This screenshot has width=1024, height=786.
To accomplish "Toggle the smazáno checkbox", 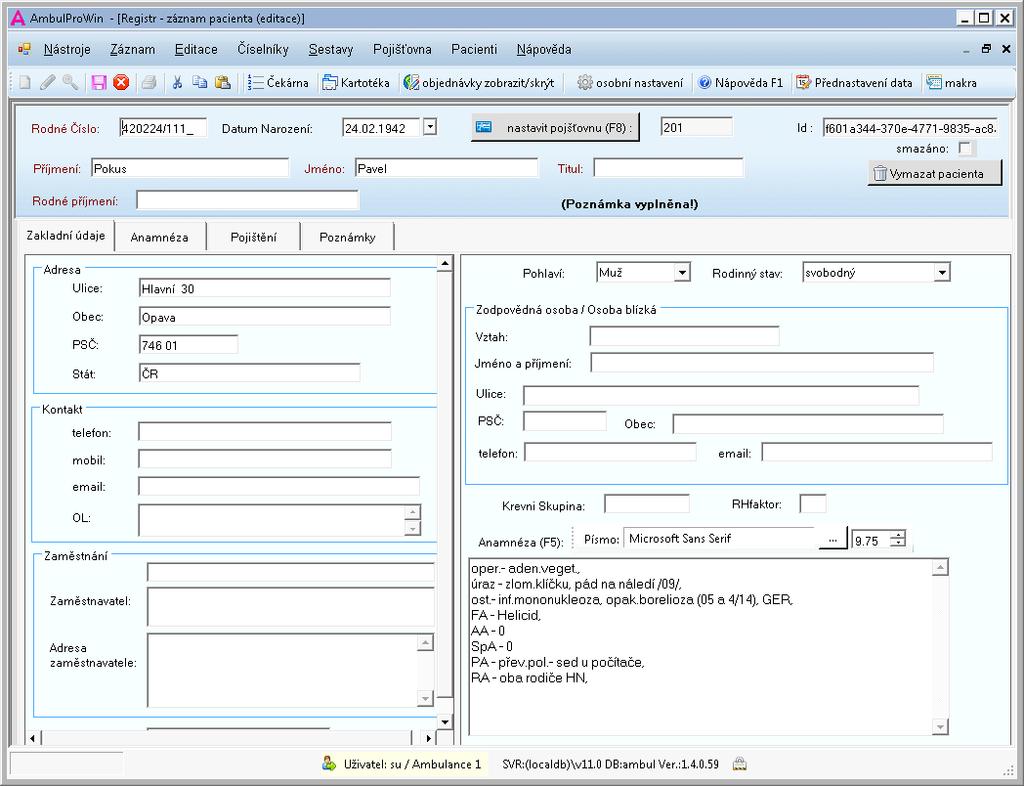I will pyautogui.click(x=965, y=149).
